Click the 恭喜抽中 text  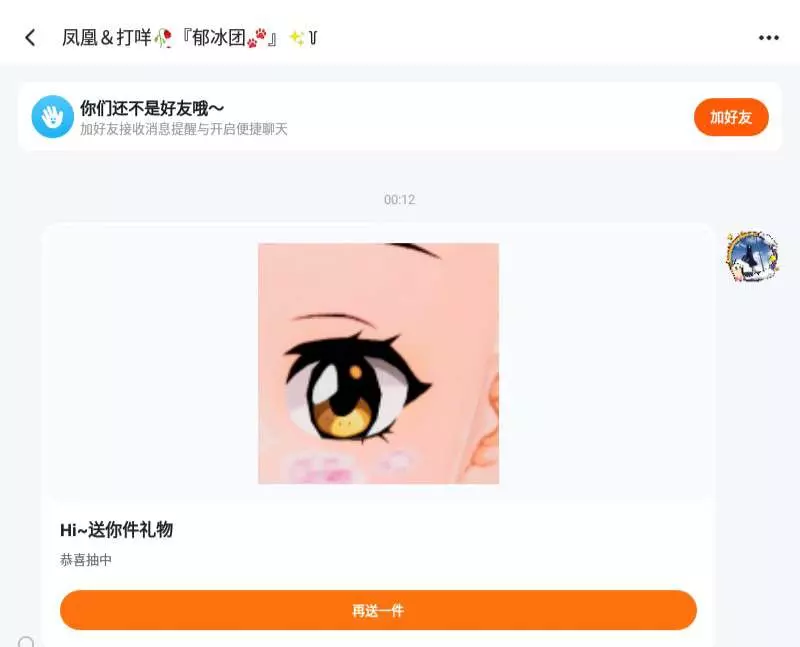86,560
